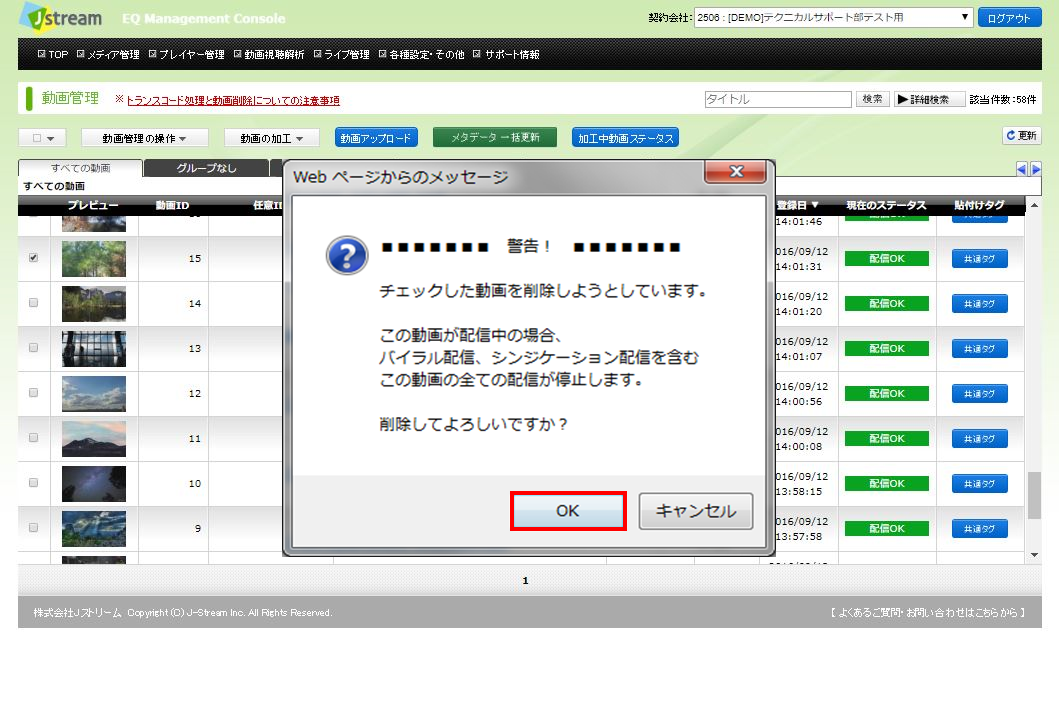The height and width of the screenshot is (717, 1059).
Task: Click thumbnail preview of video ID 15
Action: 94,258
